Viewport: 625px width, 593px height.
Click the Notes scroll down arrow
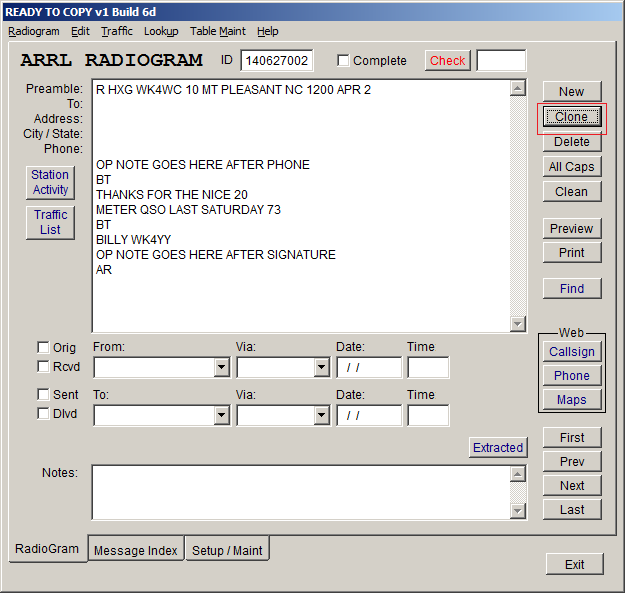point(517,511)
